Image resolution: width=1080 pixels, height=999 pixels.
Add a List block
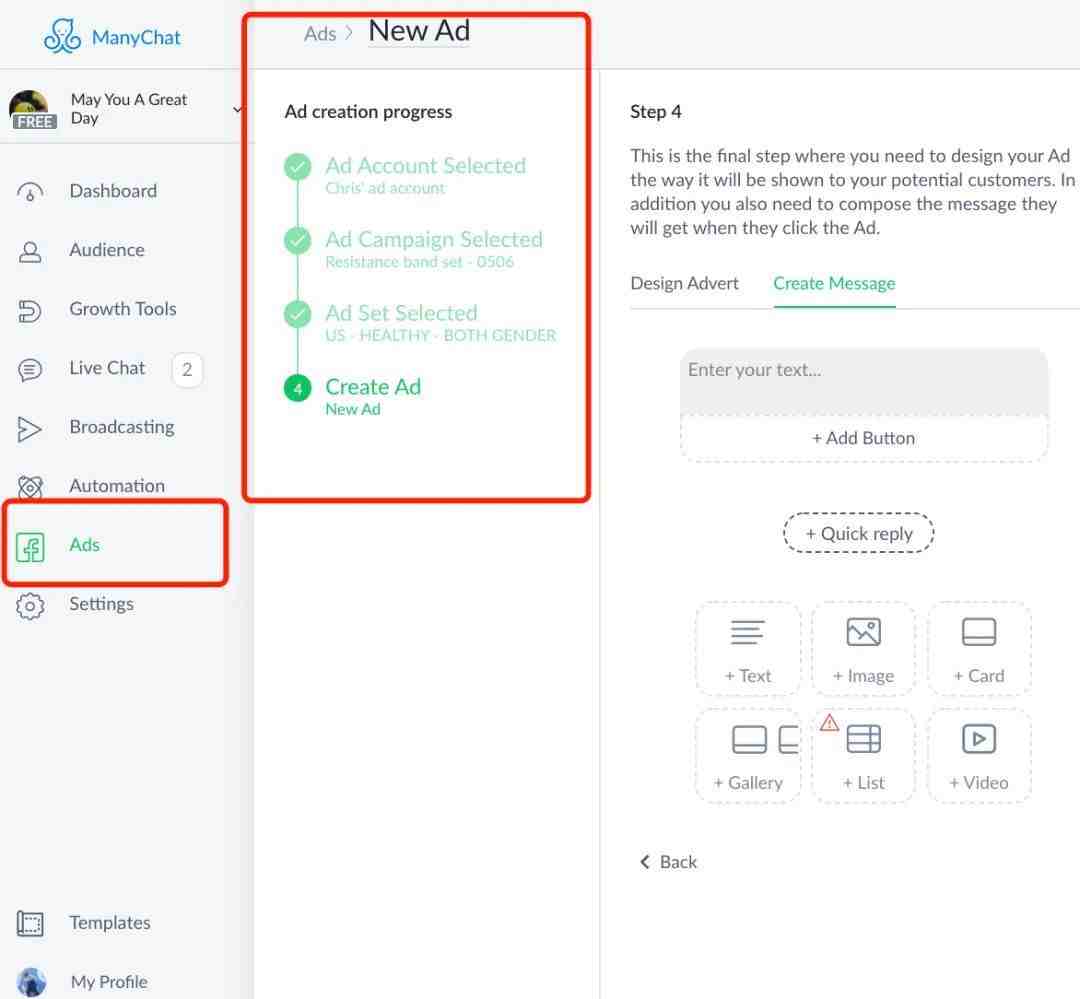[x=863, y=756]
